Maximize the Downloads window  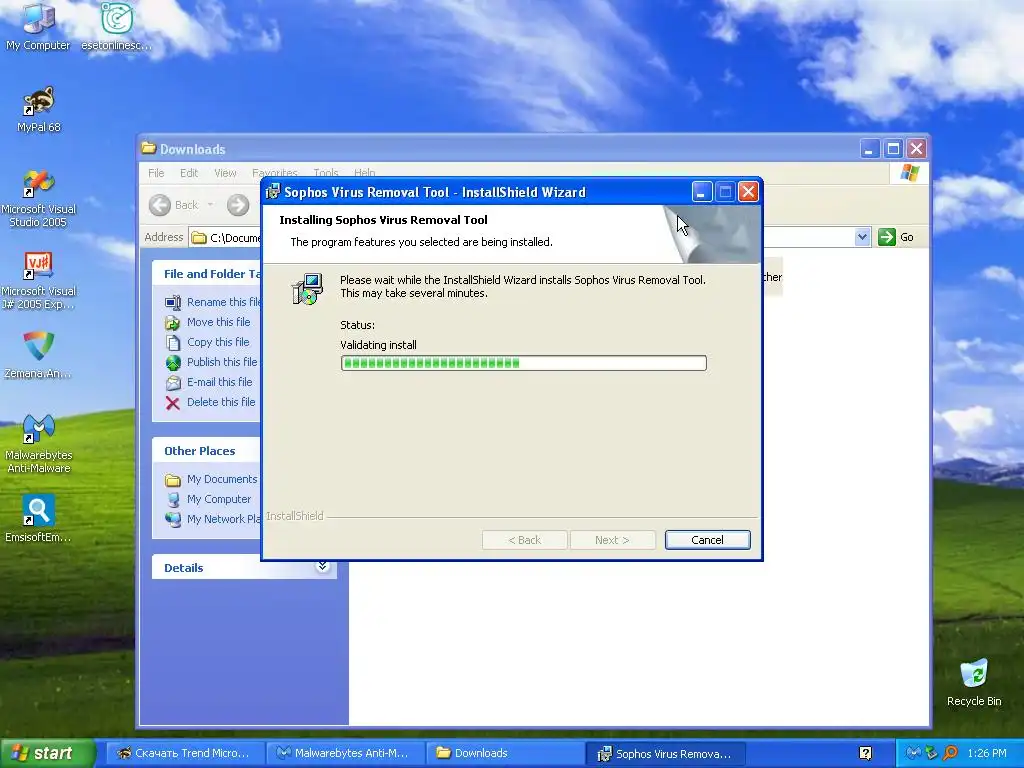click(893, 150)
